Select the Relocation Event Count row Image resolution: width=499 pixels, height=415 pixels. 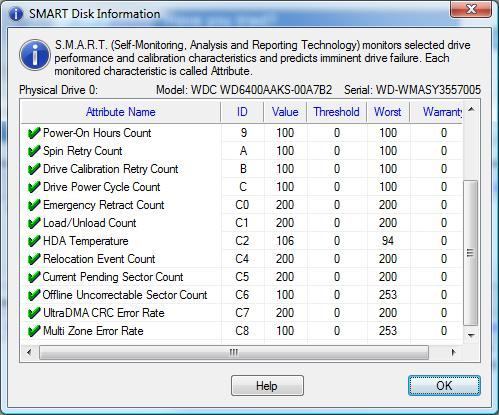click(x=242, y=259)
